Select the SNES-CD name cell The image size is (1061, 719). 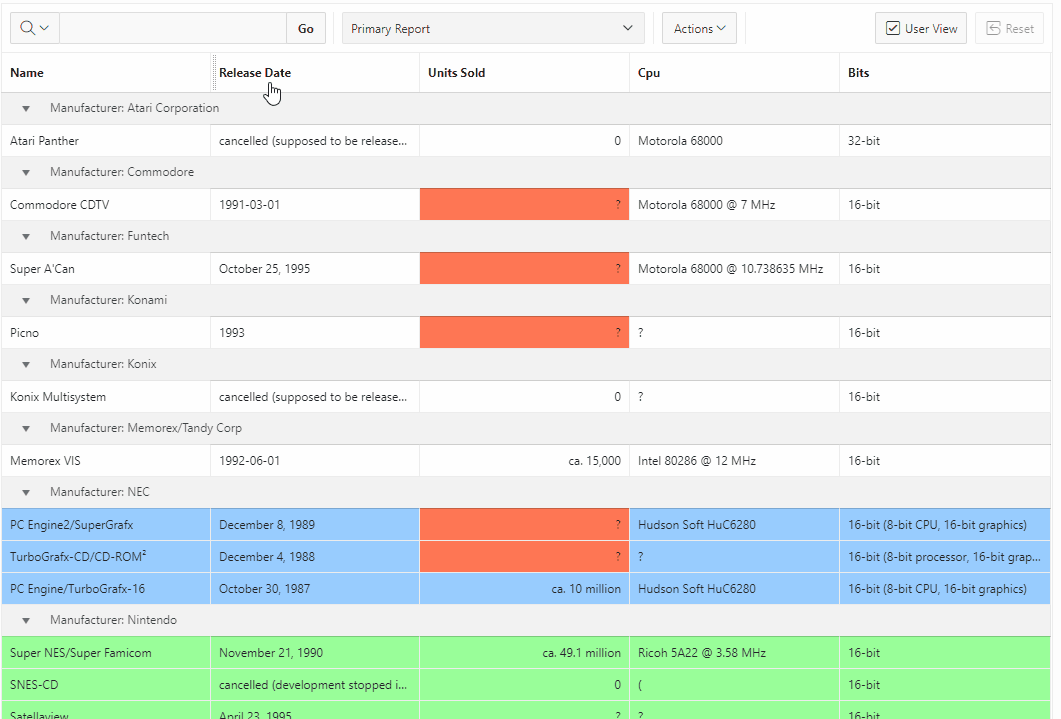(106, 685)
